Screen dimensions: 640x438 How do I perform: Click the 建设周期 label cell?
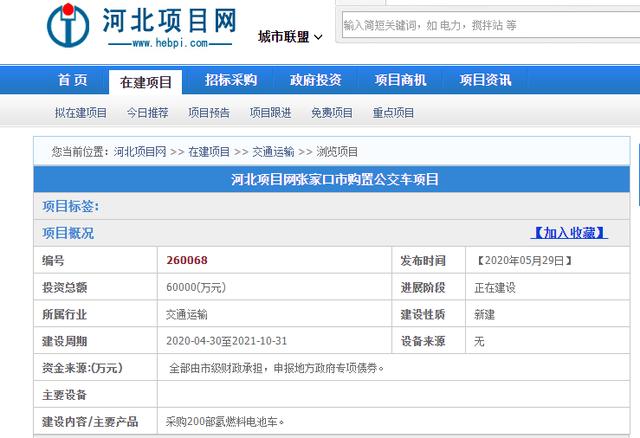[96, 341]
